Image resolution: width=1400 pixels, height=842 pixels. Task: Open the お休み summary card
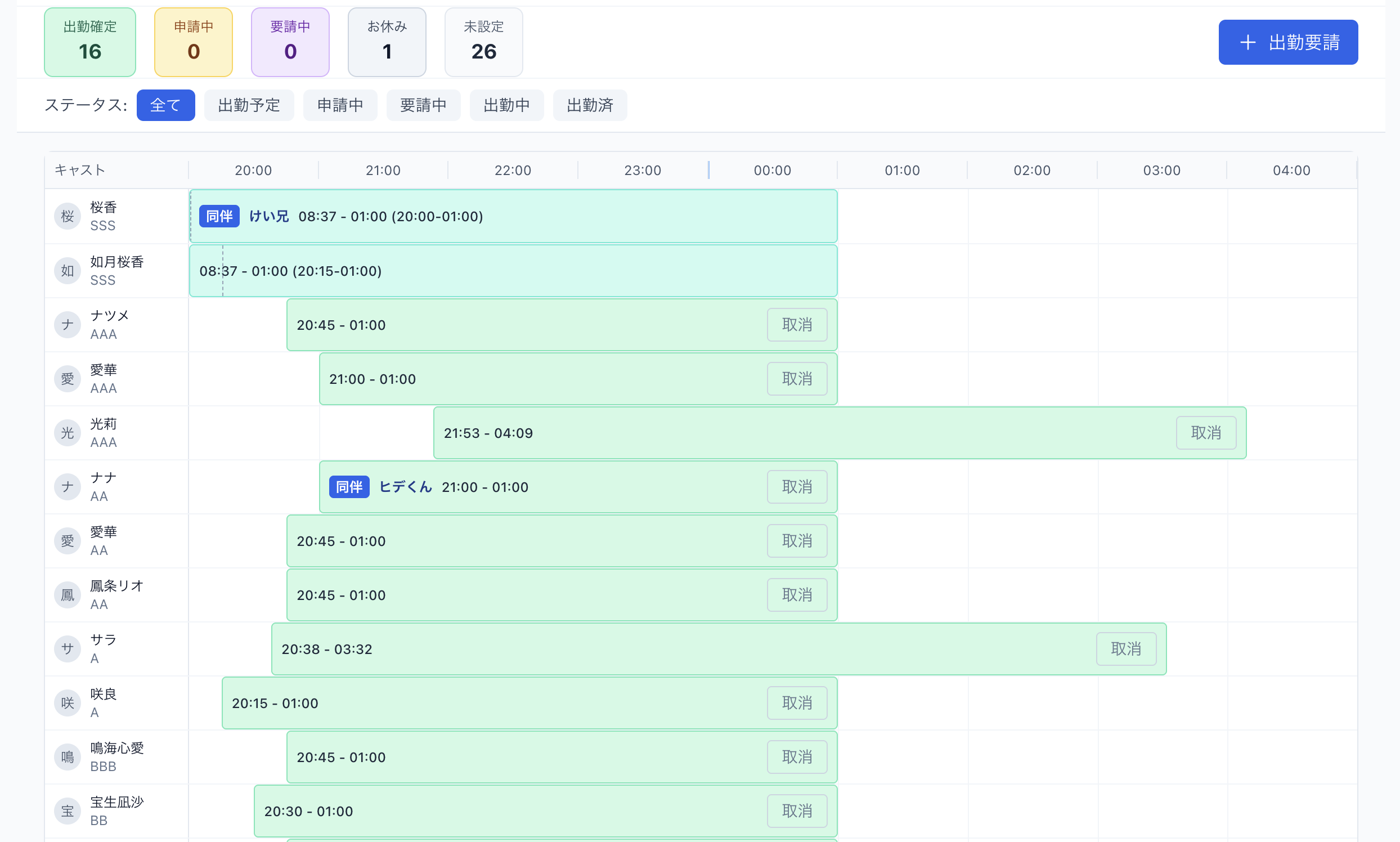pos(387,42)
